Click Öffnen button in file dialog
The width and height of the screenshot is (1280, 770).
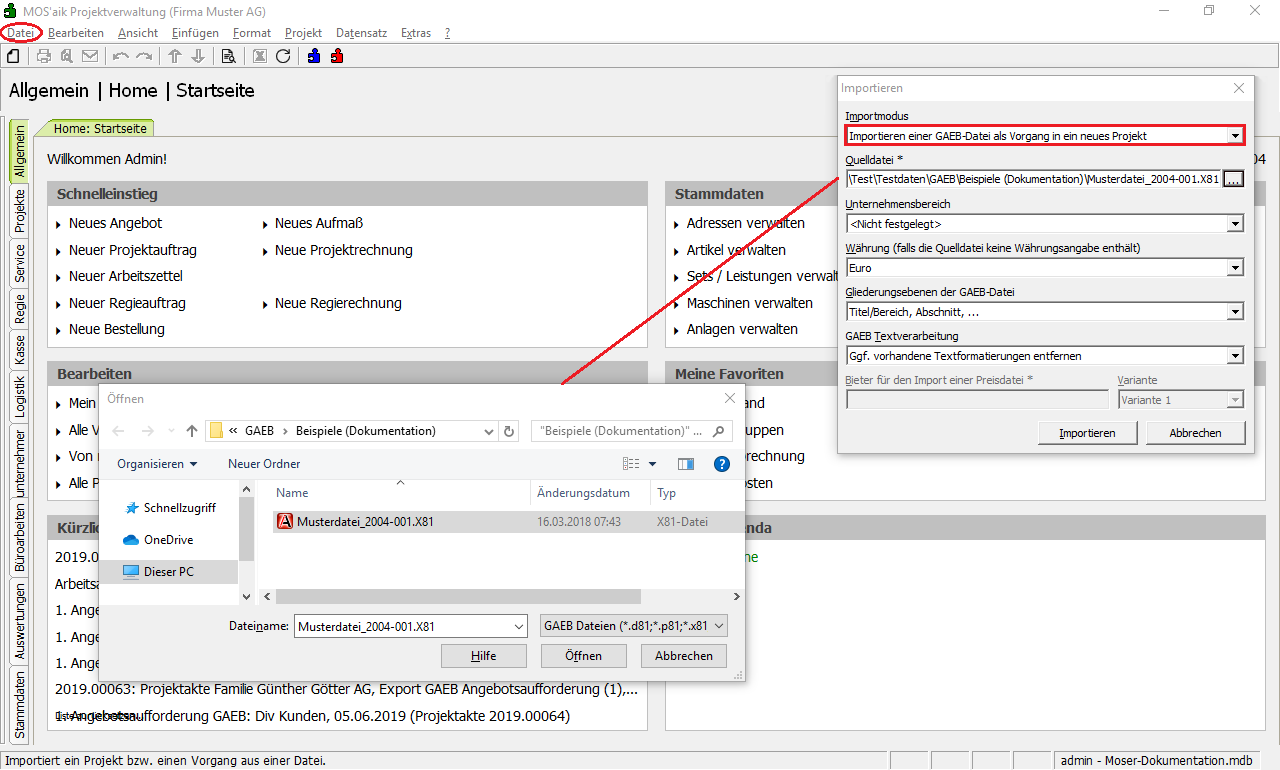pos(583,656)
